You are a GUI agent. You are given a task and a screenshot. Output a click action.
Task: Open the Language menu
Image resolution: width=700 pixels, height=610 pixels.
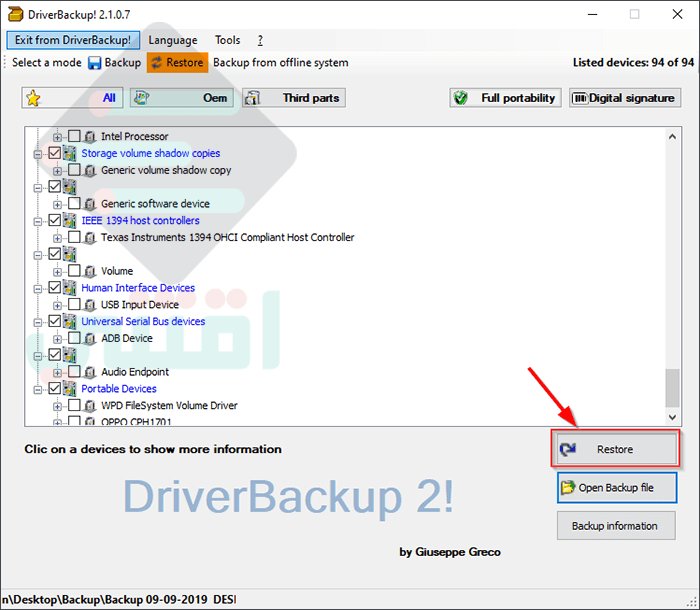(173, 40)
